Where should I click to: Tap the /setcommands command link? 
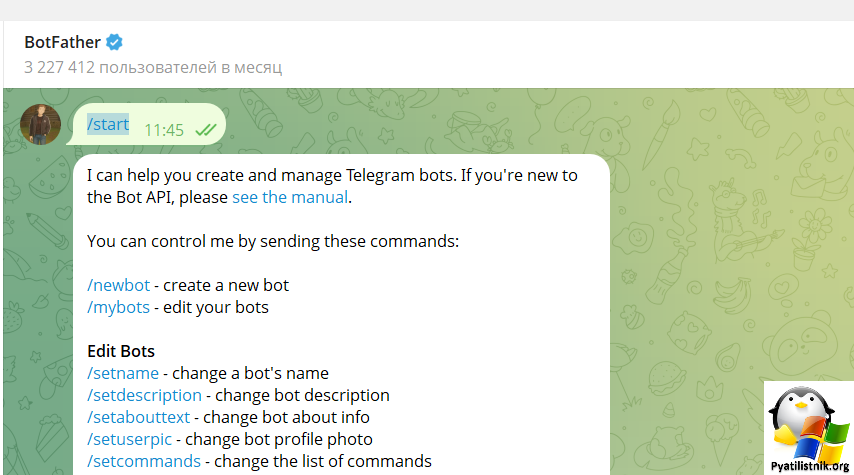[x=144, y=461]
